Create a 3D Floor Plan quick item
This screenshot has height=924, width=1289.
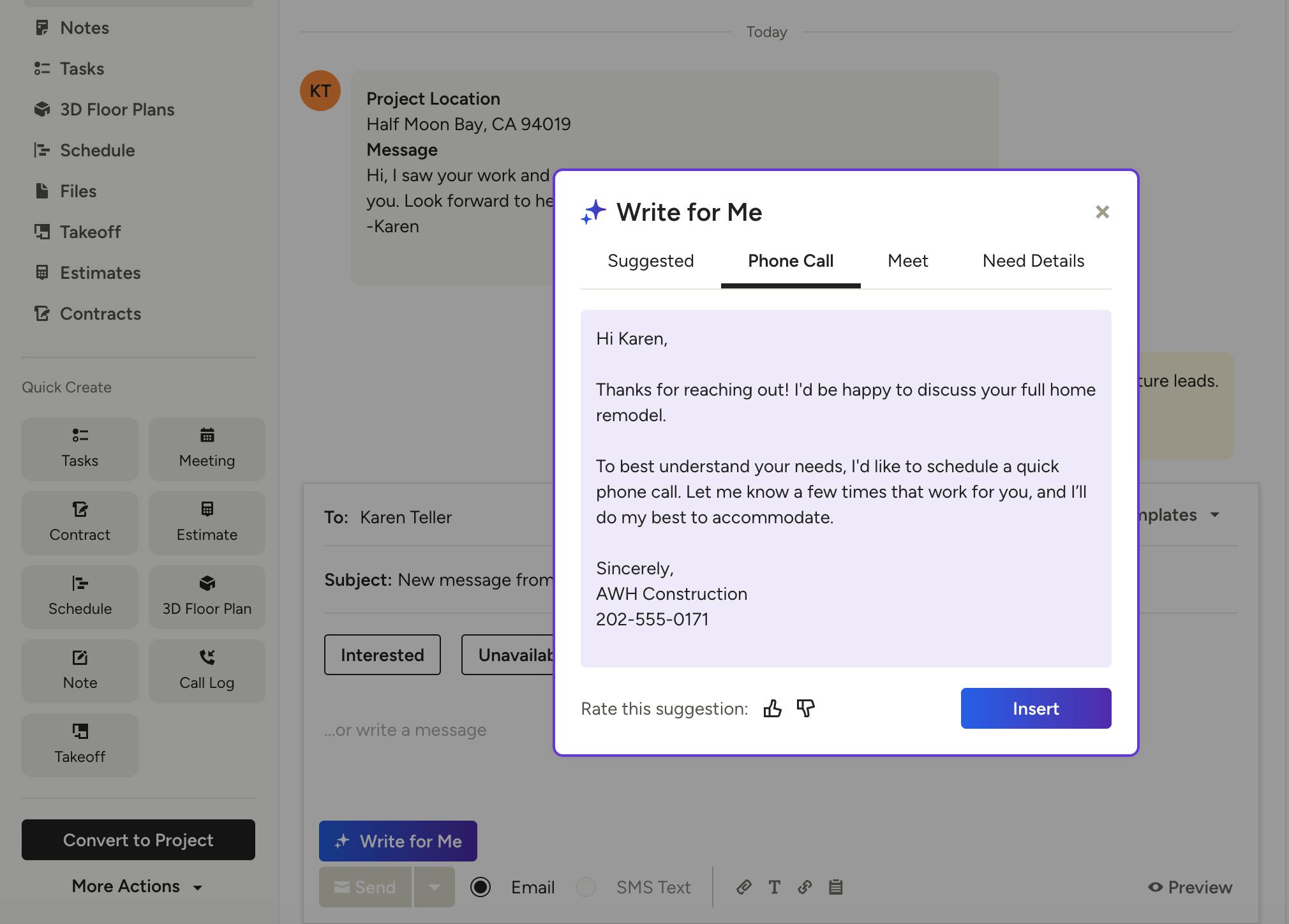point(207,597)
